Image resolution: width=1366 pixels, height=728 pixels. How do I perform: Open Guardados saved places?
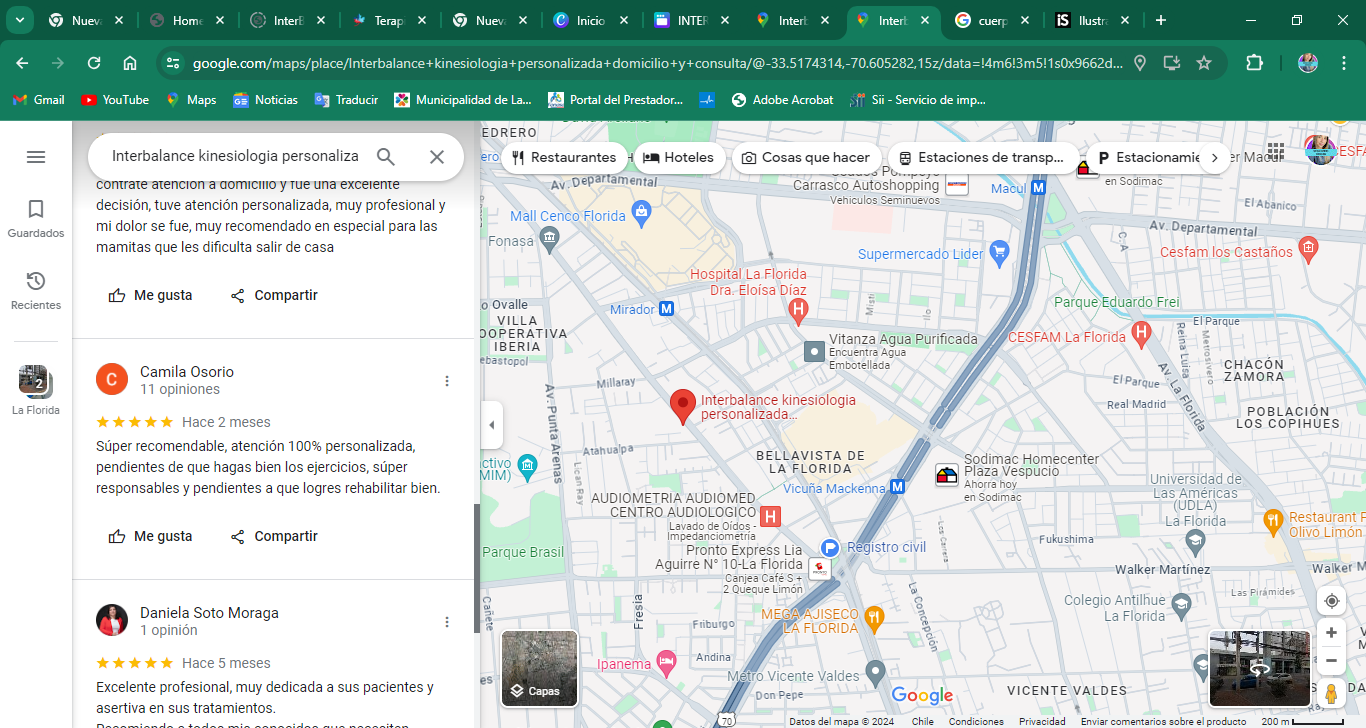36,219
